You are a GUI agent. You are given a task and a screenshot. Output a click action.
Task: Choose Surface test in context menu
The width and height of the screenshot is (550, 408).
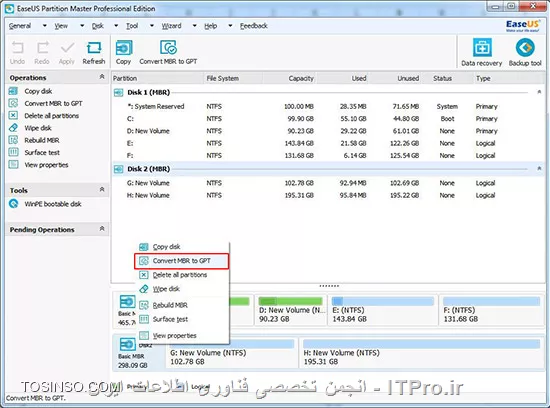[182, 319]
